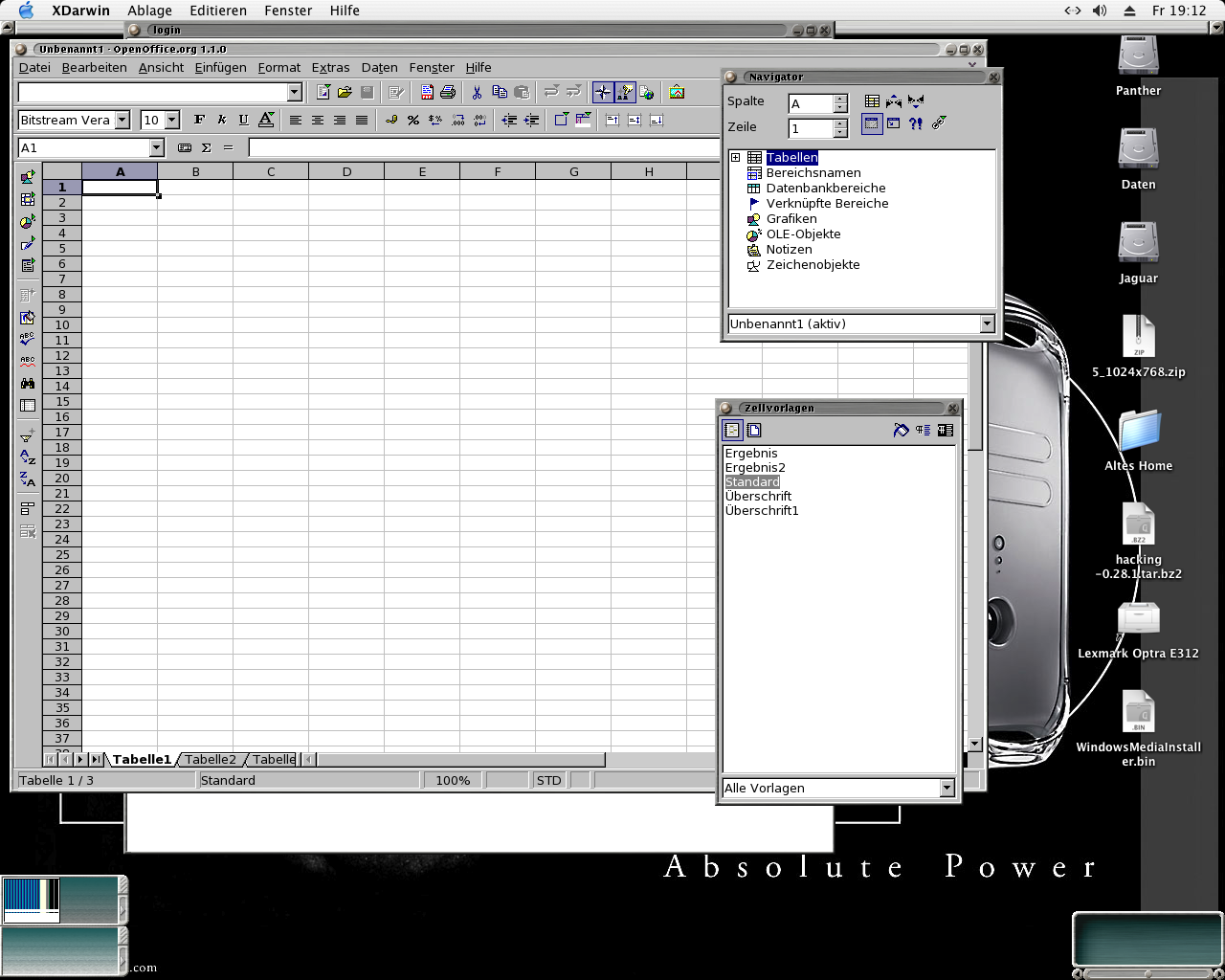Click column header D

[x=346, y=172]
